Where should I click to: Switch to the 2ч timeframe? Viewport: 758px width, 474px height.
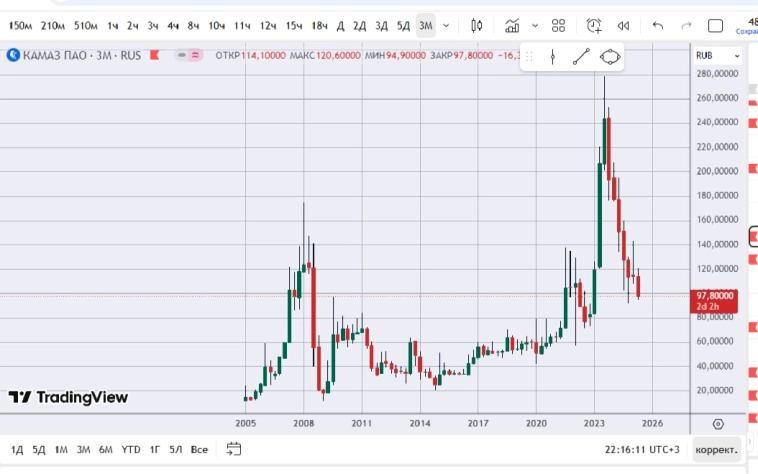133,26
